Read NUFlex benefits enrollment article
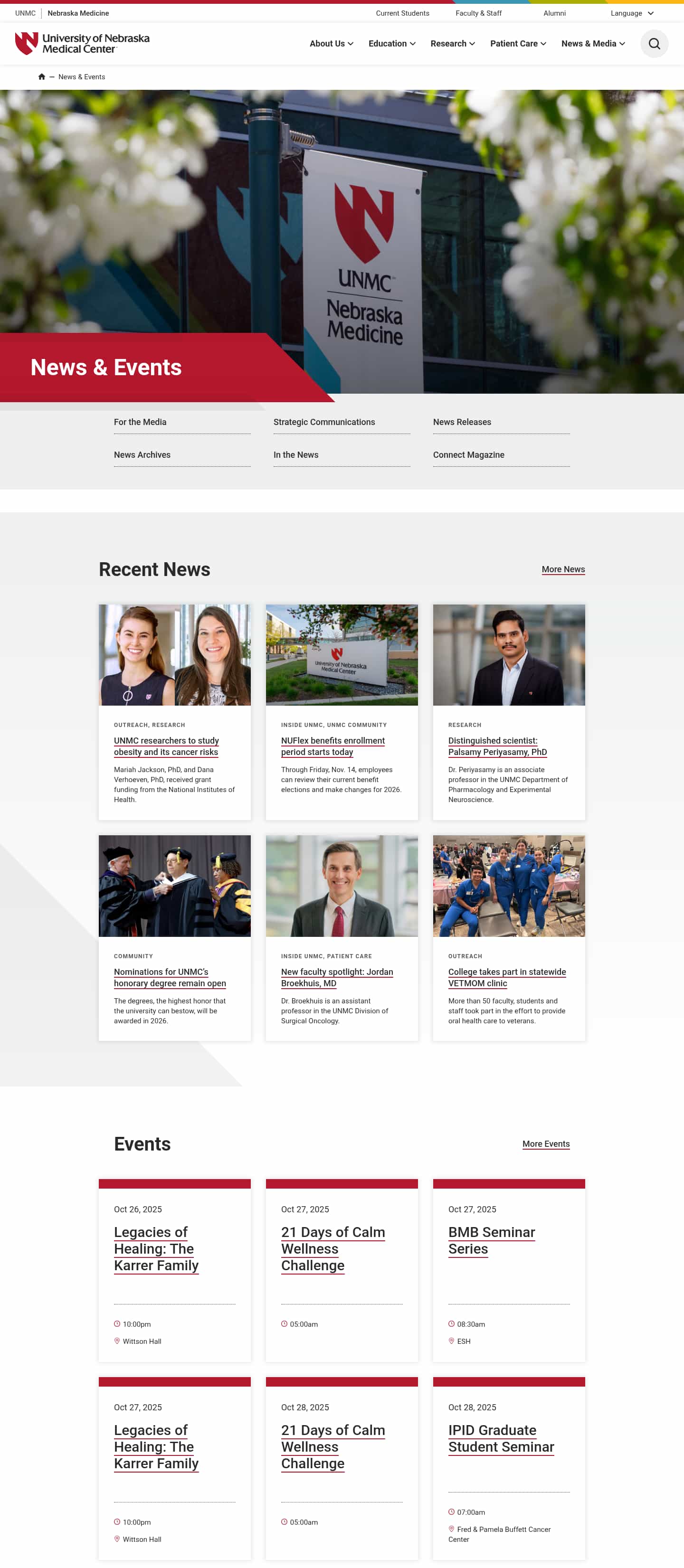The image size is (684, 1568). point(332,746)
